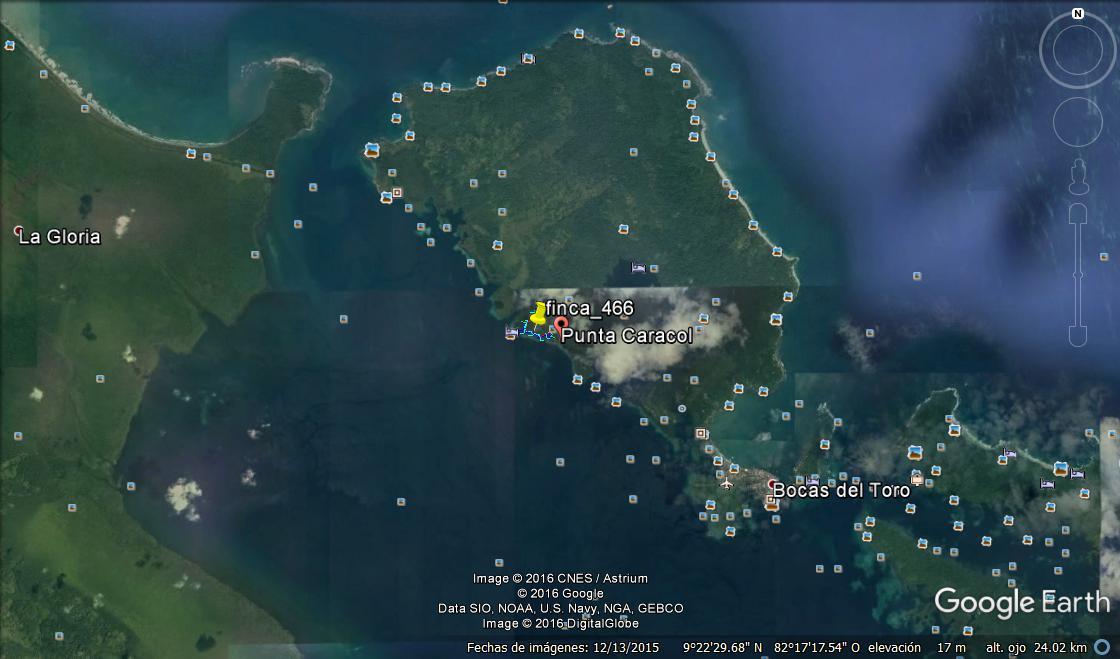The height and width of the screenshot is (659, 1120).
Task: Zoom out using bottom of zoom slider
Action: 1078,336
